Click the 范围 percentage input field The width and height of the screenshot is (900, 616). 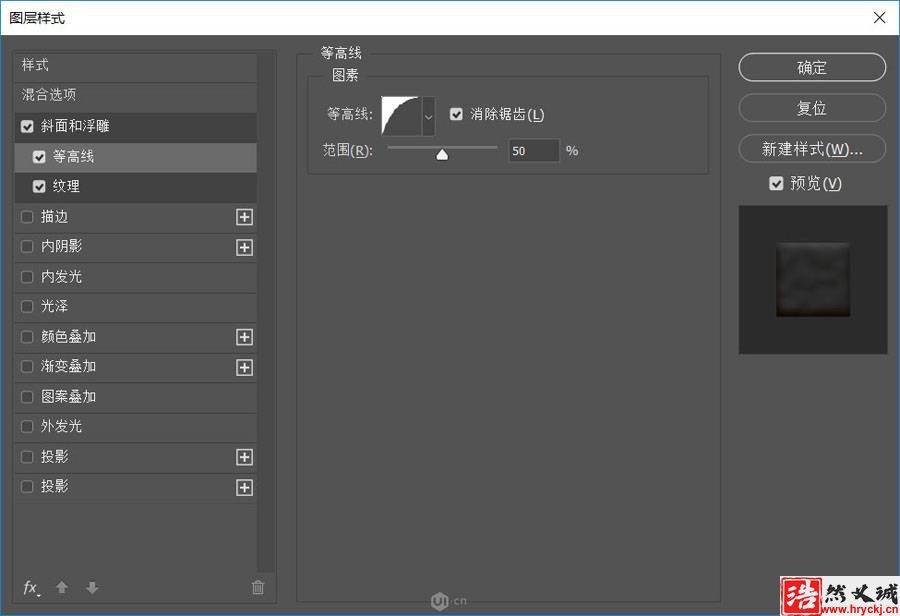coord(533,151)
